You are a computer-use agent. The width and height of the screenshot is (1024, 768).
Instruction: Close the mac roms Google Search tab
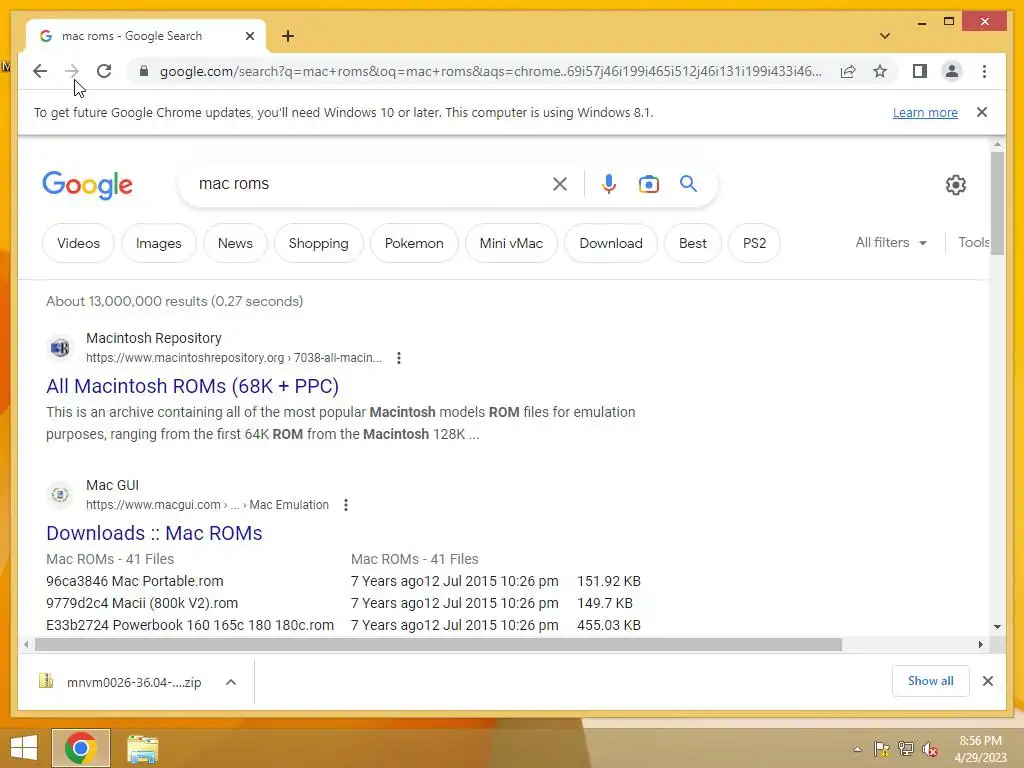(249, 36)
